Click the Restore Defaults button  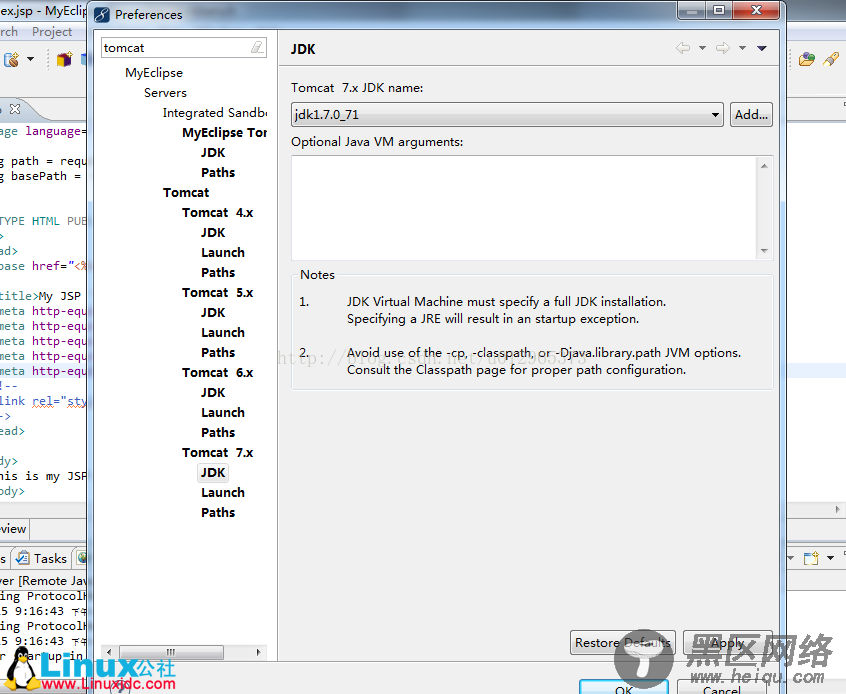click(x=623, y=643)
